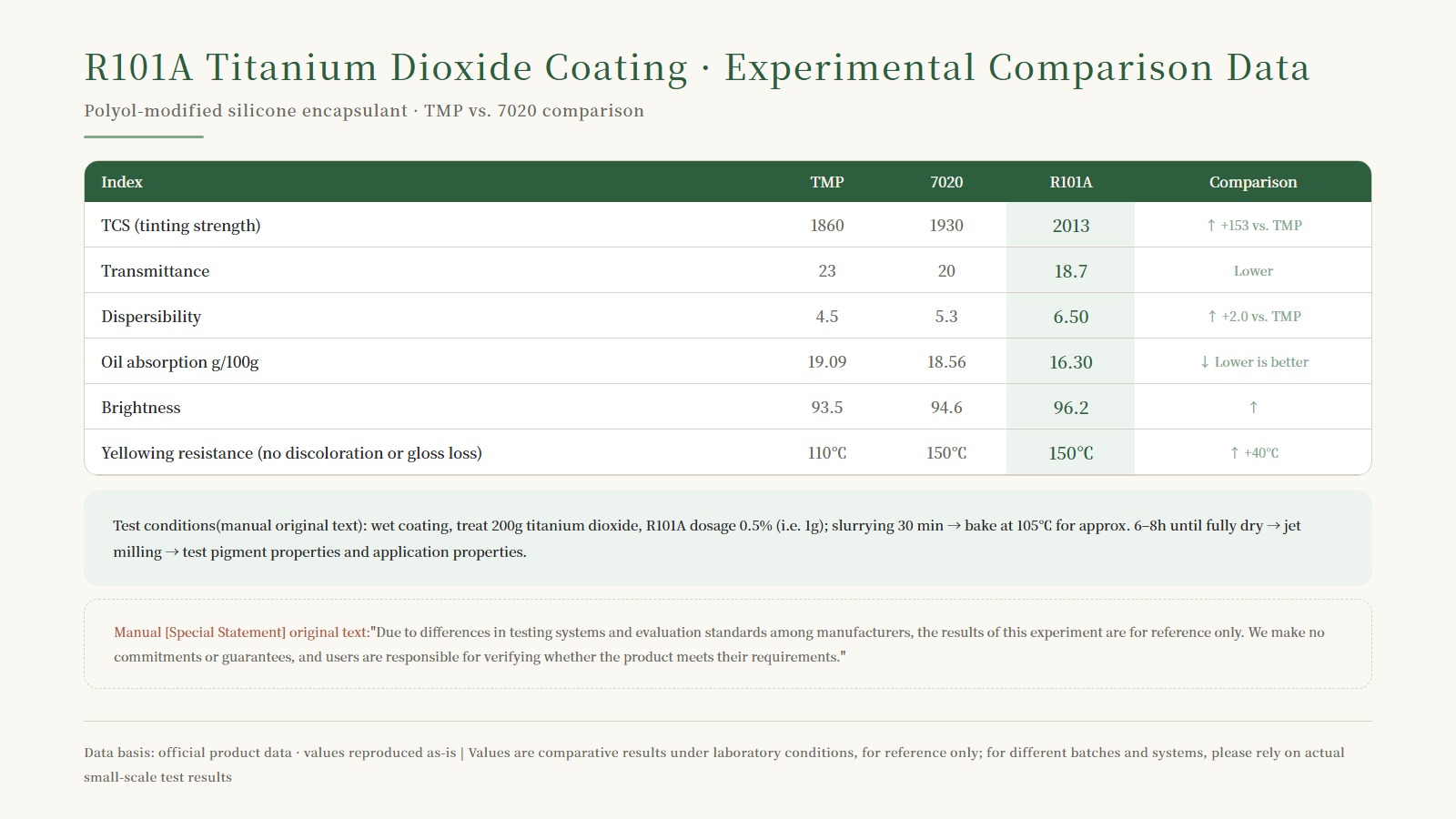The height and width of the screenshot is (819, 1456).
Task: Select the Manual [Special Statement] red label
Action: point(241,632)
